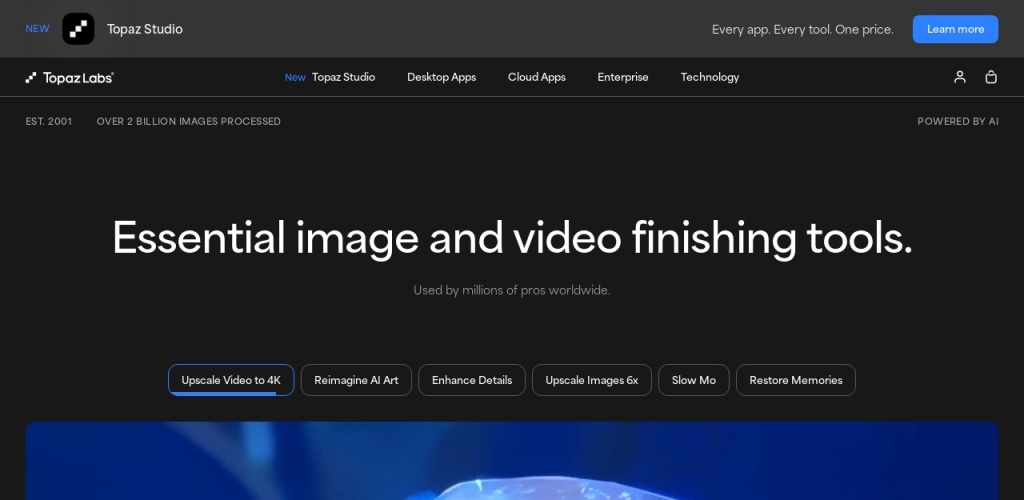Open the Topaz Studio nav menu item

(342, 77)
